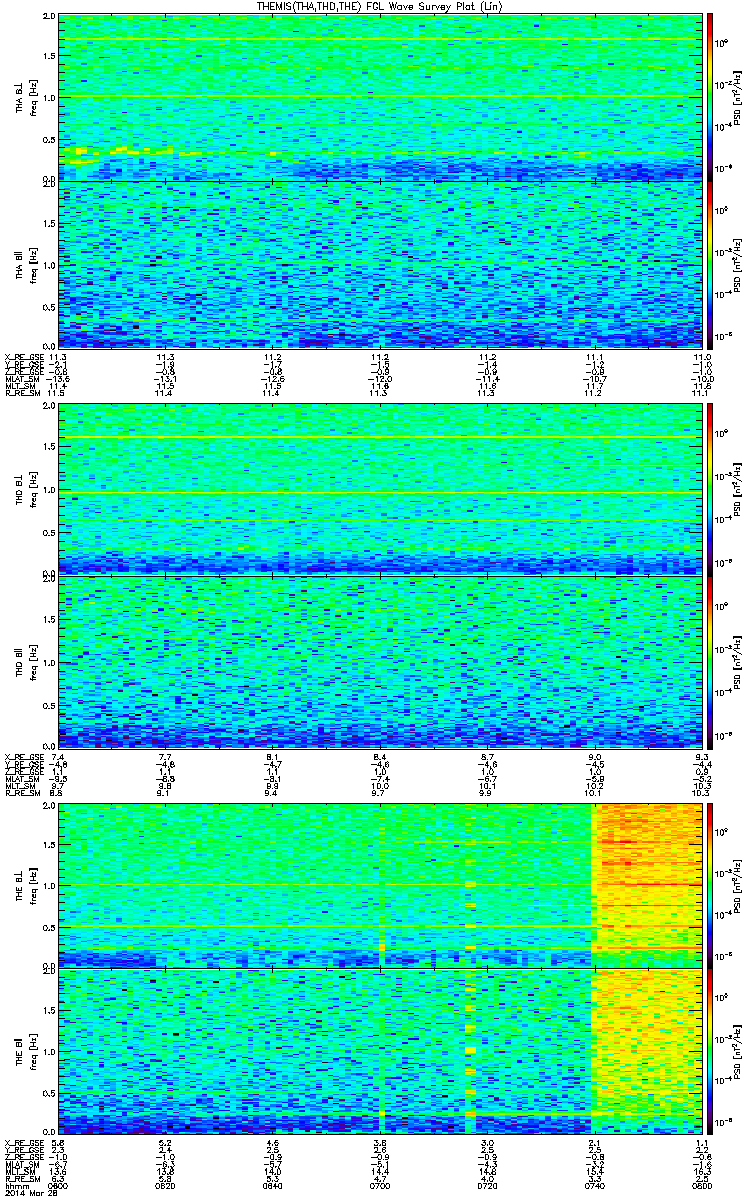Click the PSD color bar beside THE BL
750x1200 pixels.
coord(710,884)
